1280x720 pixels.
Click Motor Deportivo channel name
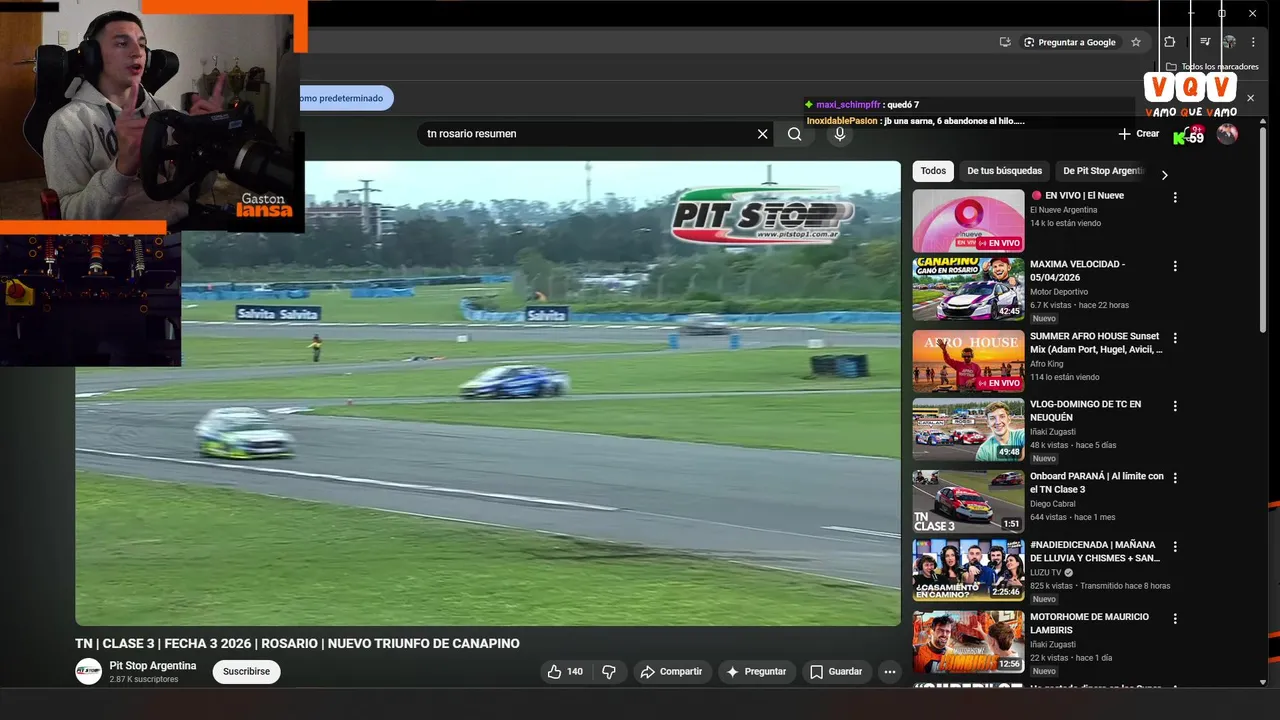pyautogui.click(x=1059, y=292)
